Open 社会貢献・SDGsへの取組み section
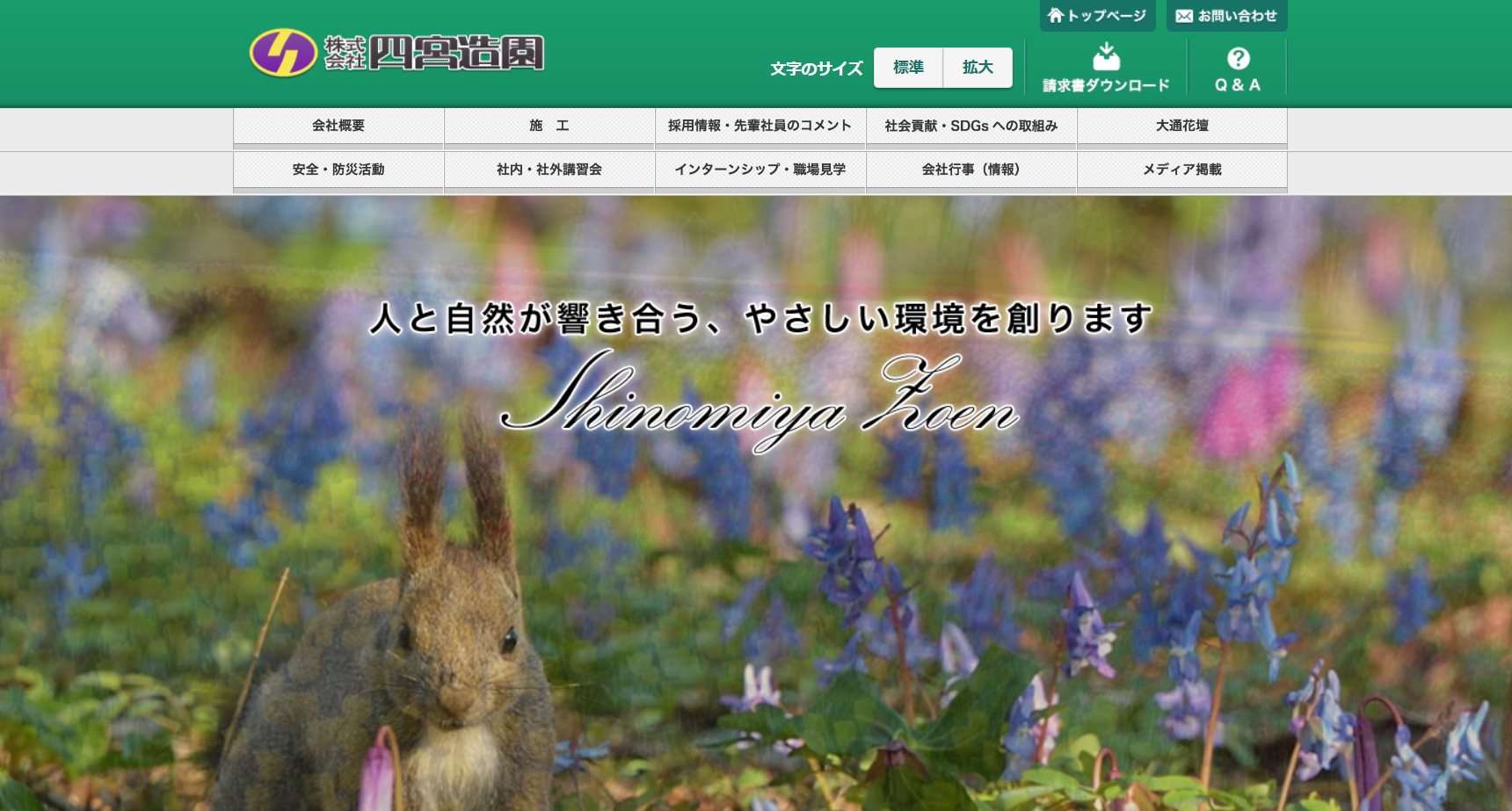The height and width of the screenshot is (811, 1512). 971,126
